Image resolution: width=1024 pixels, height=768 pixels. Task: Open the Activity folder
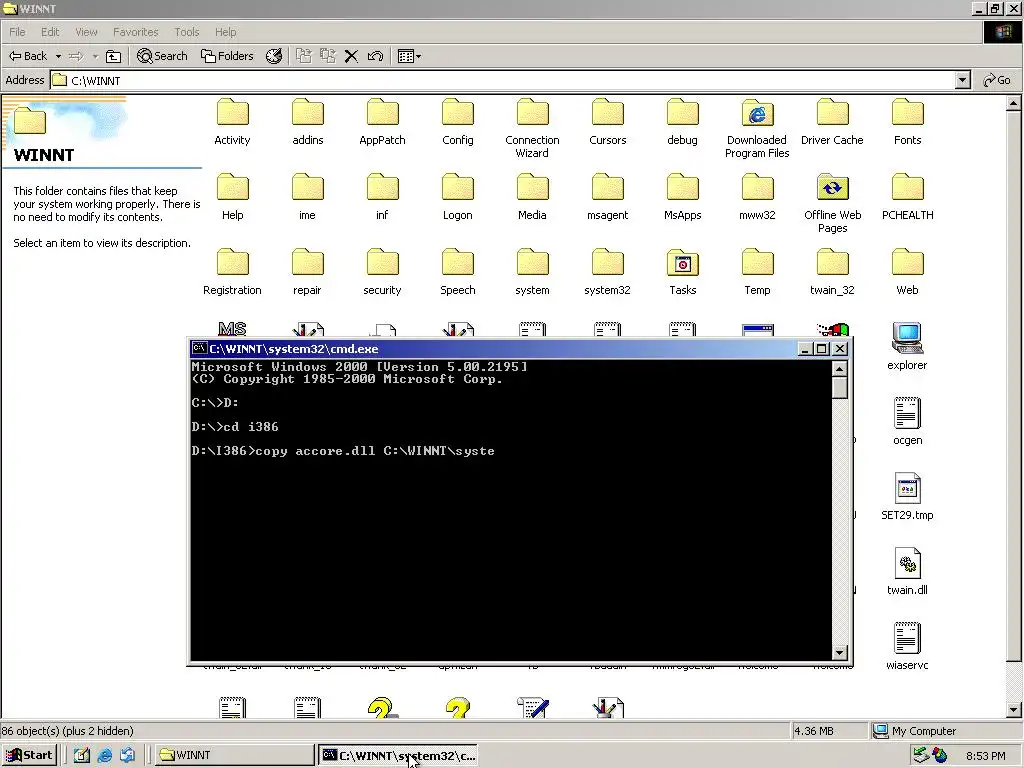coord(232,123)
